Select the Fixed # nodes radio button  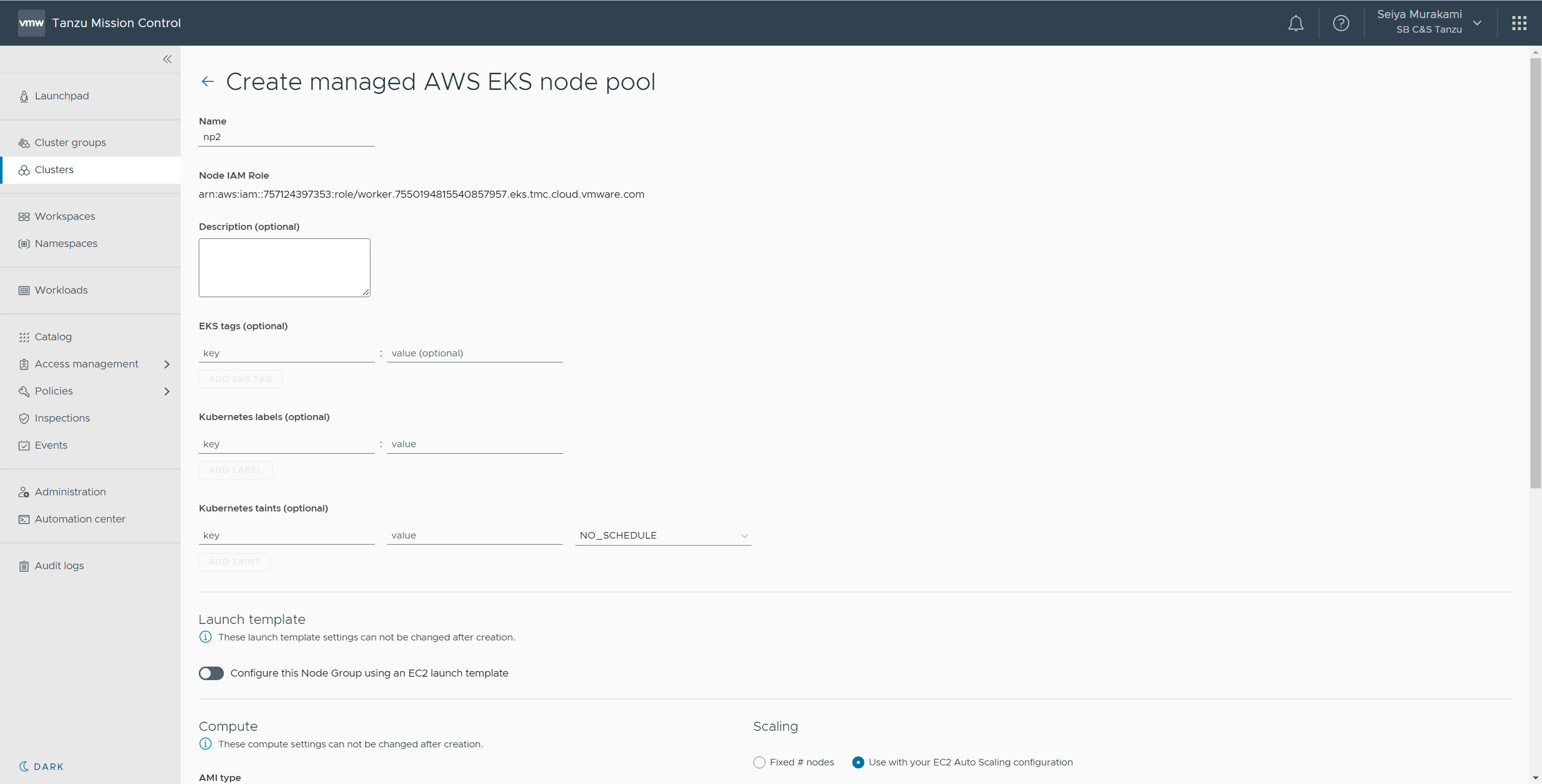click(759, 762)
